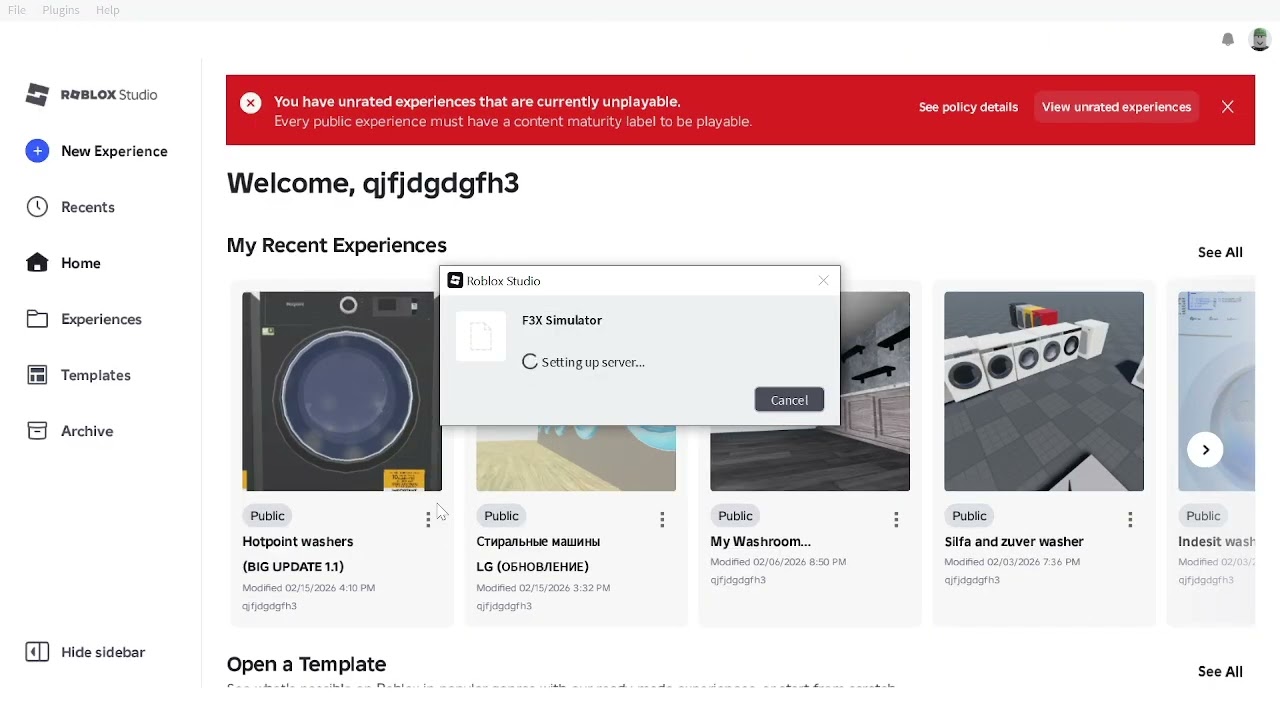Click Open a Template heading

306,664
